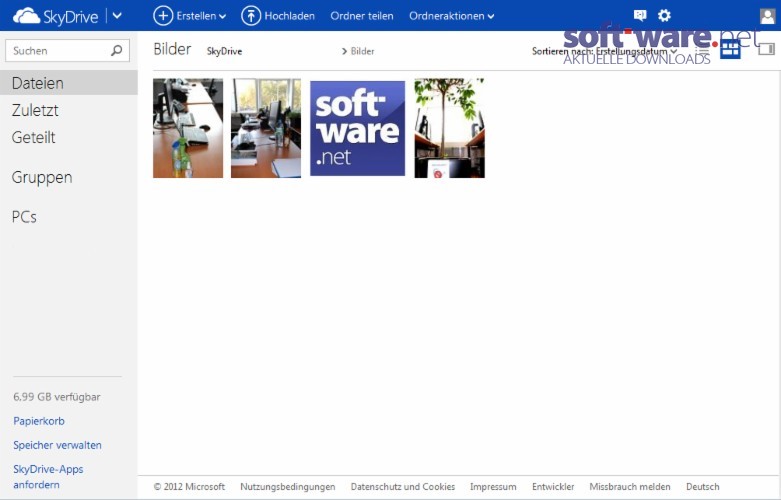The image size is (781, 500).
Task: Change language via the Deutsch link
Action: (703, 487)
